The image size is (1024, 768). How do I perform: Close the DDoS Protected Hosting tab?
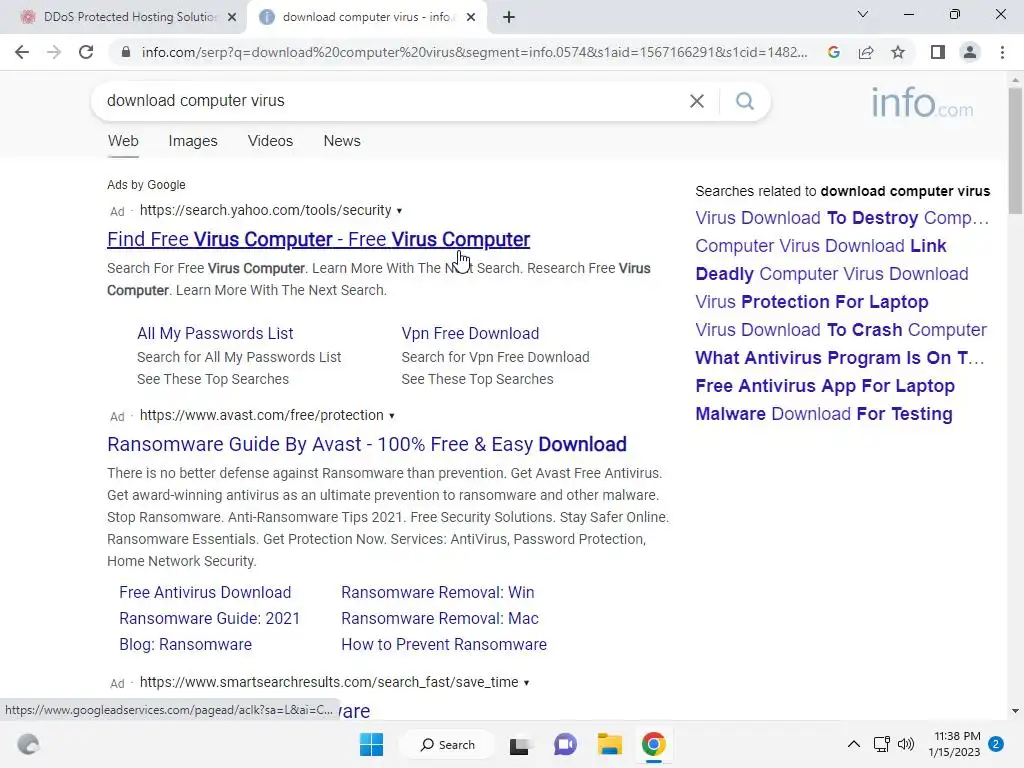[x=232, y=17]
